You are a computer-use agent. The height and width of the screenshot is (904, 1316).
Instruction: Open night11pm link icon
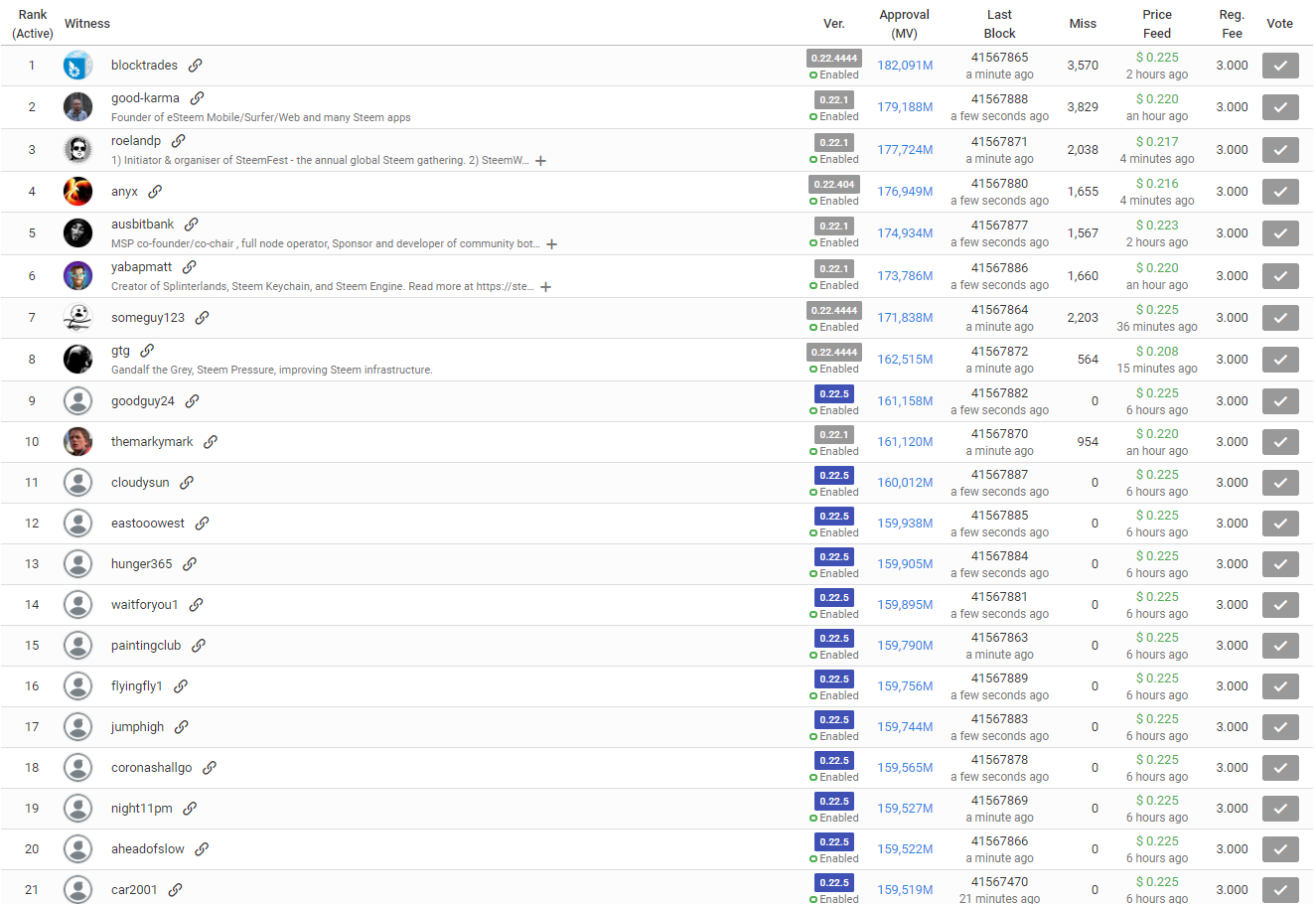tap(190, 809)
